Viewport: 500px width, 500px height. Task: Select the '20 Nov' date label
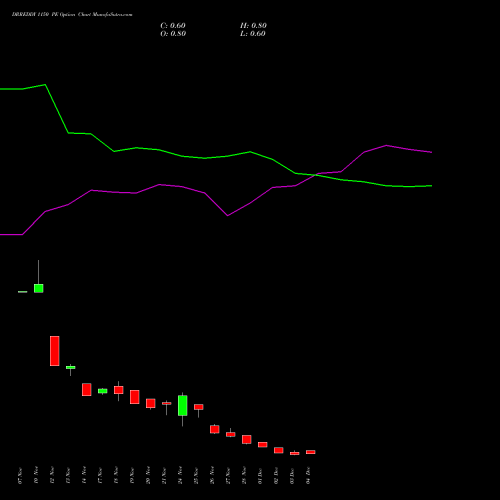pyautogui.click(x=148, y=475)
